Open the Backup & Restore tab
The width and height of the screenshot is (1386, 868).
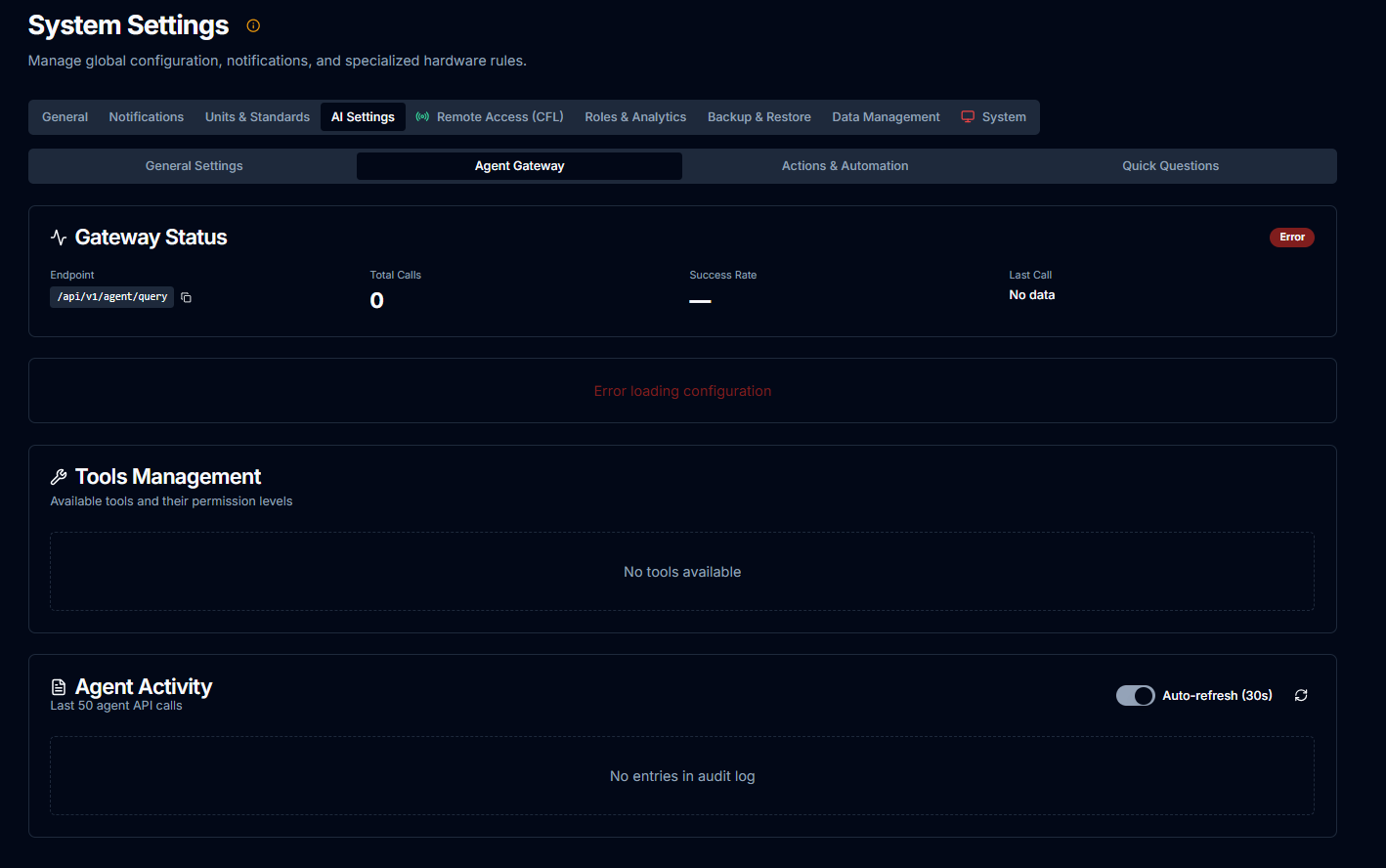[759, 116]
